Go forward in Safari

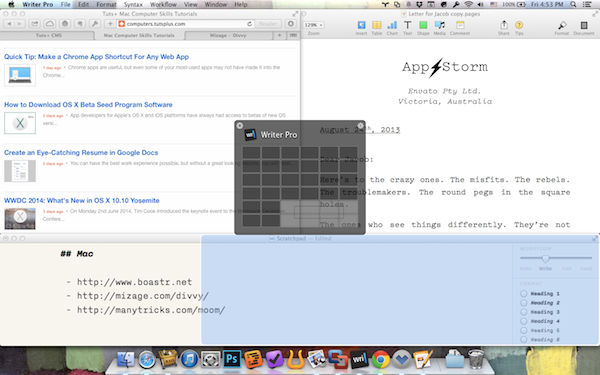click(x=20, y=24)
